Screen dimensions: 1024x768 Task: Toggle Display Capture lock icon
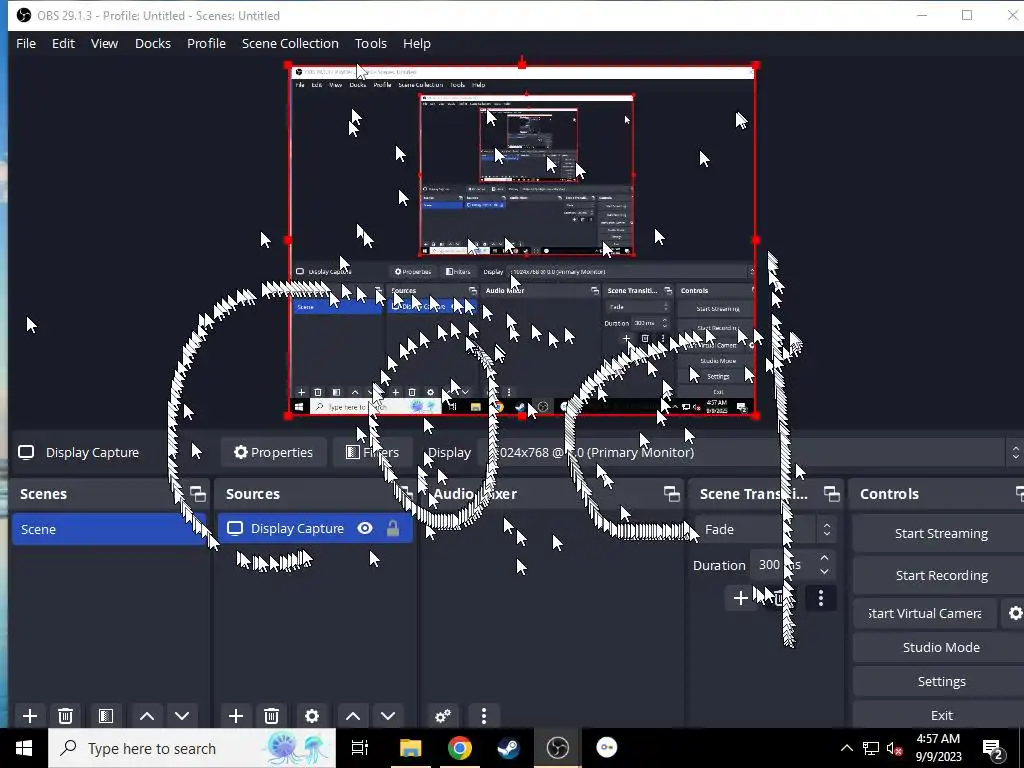point(392,528)
